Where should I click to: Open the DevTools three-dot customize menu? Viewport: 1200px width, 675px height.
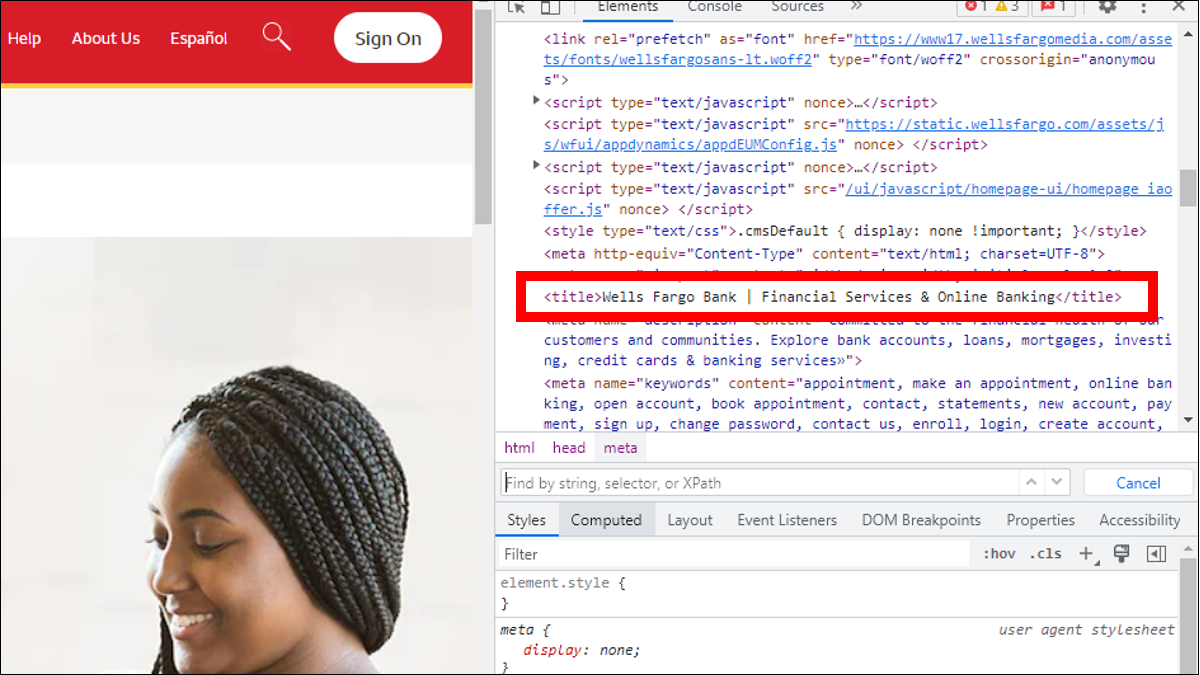(x=1145, y=7)
